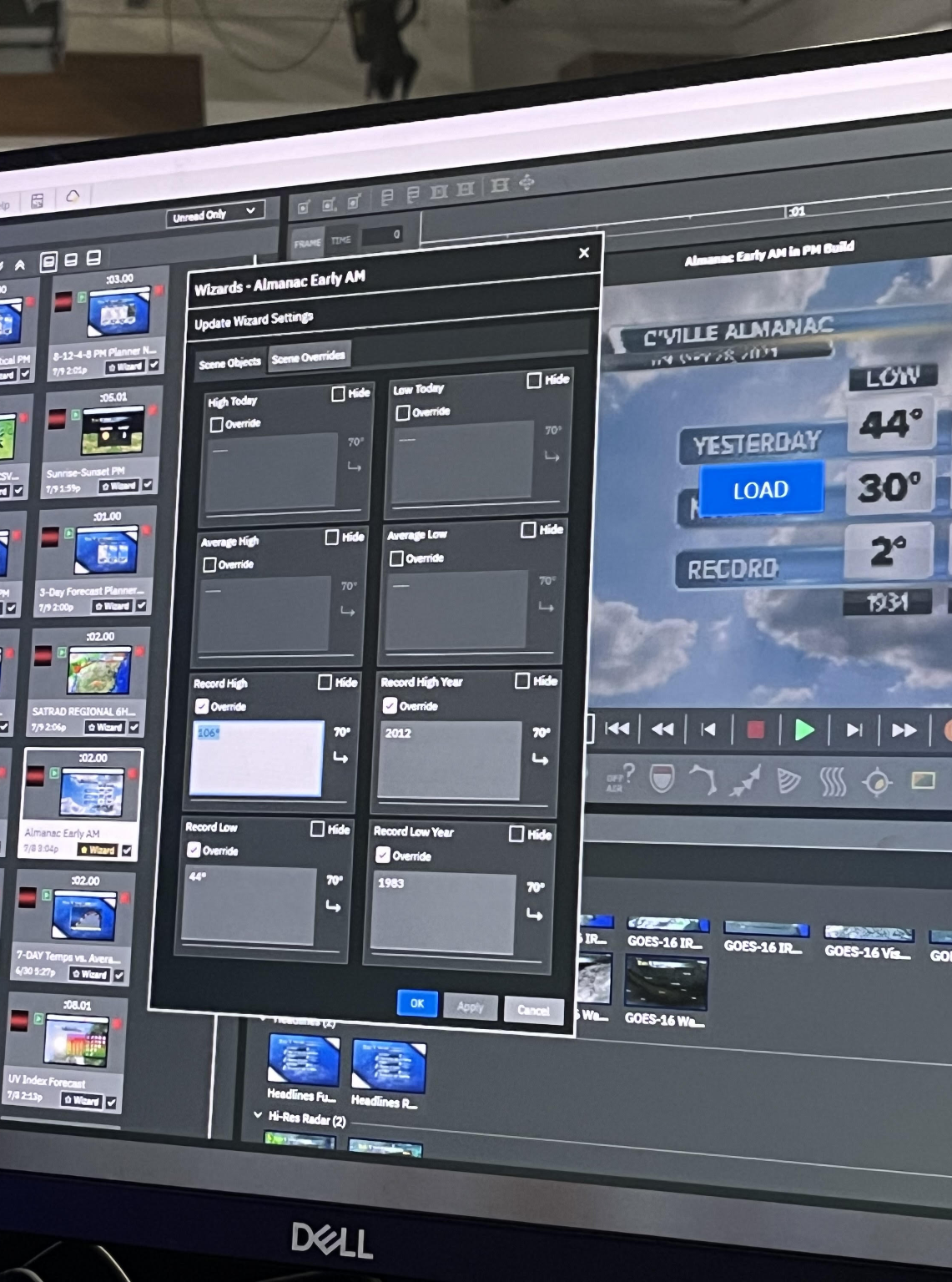Screen dimensions: 952x1282
Task: Click the Rewind double-arrow button
Action: point(662,729)
